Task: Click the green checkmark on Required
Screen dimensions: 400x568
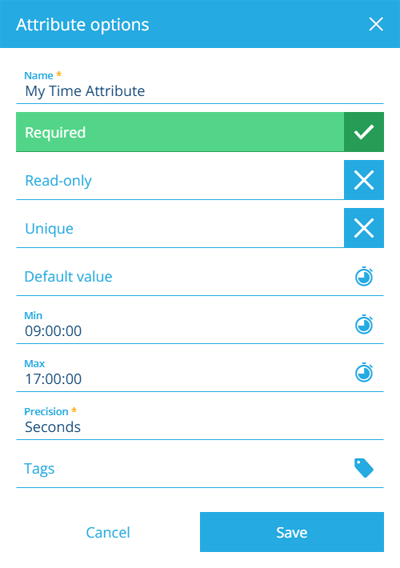Action: [364, 132]
